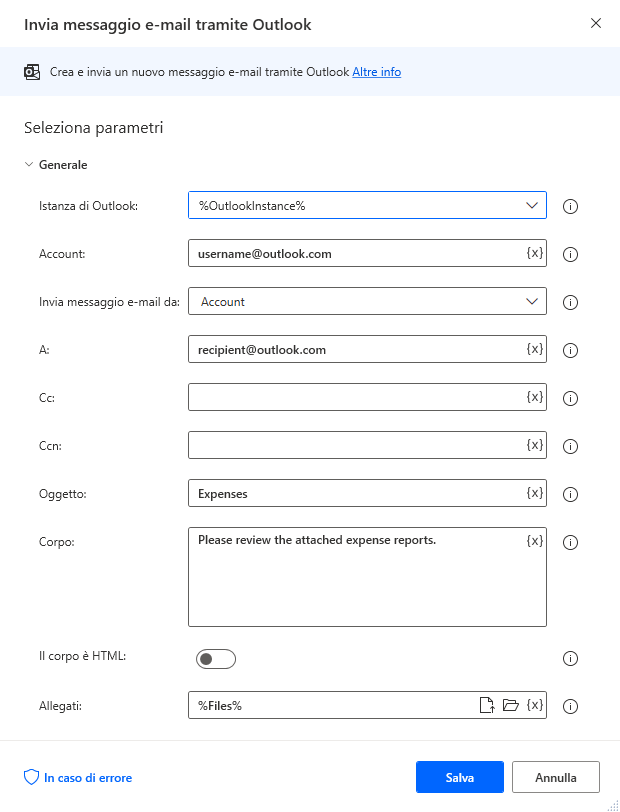Viewport: 620px width, 812px height.
Task: Open the {x} picker next to Cc
Action: pyautogui.click(x=533, y=397)
